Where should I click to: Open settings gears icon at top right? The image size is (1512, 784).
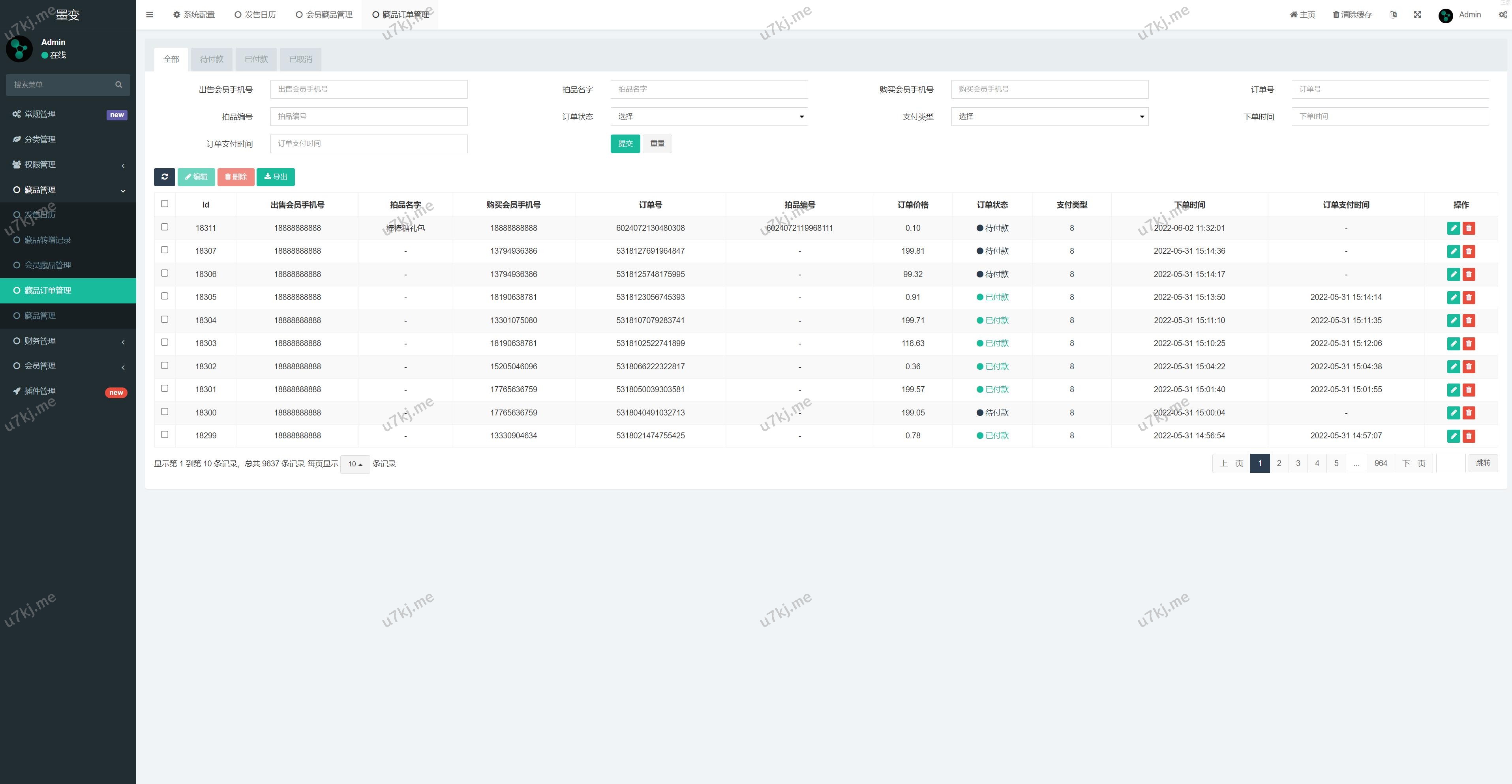coord(1503,15)
